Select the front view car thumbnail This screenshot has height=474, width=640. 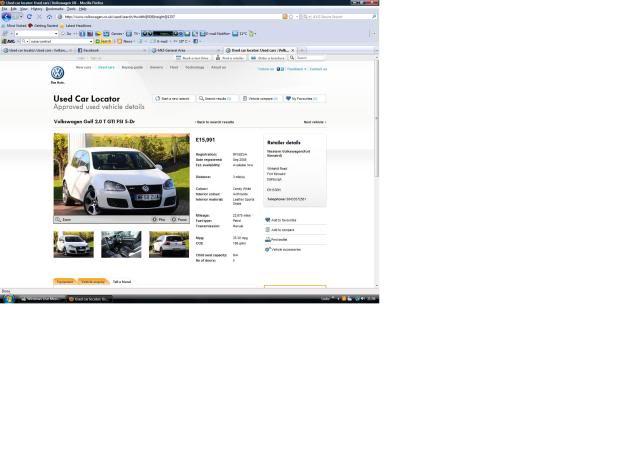click(x=73, y=245)
